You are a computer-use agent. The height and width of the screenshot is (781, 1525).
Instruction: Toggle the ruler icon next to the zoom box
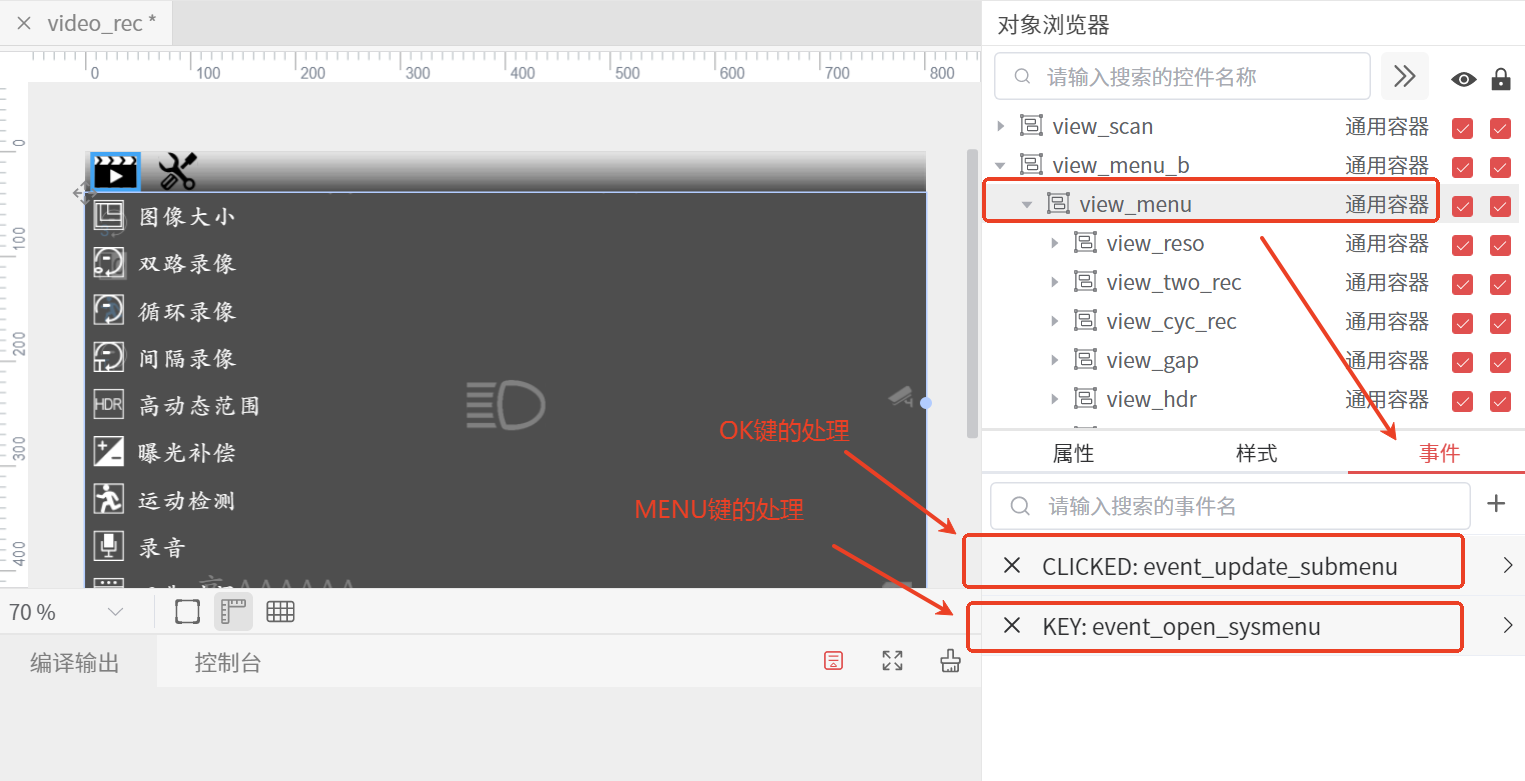tap(233, 612)
